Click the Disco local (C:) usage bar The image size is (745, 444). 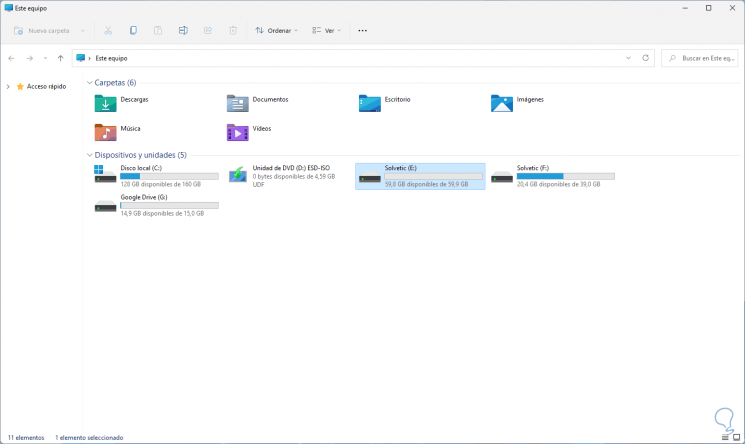[x=170, y=176]
